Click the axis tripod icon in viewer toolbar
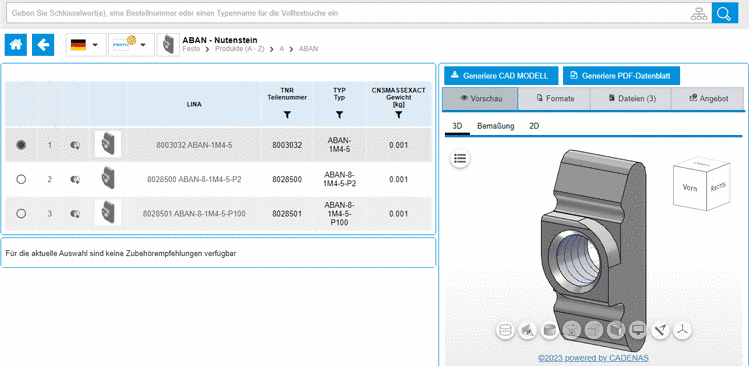750x366 pixels. tap(683, 330)
